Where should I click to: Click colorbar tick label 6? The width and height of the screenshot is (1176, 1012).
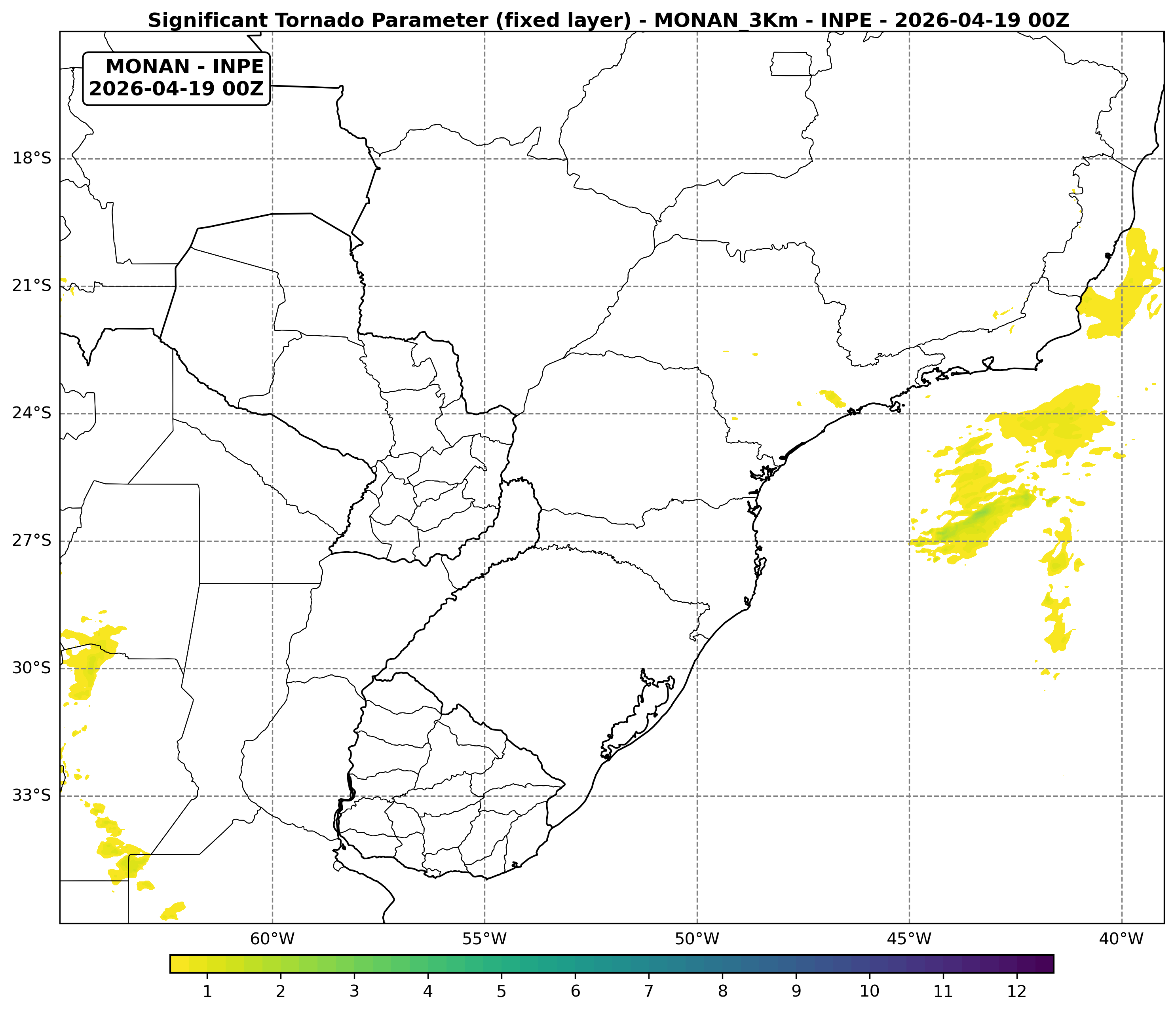click(575, 991)
